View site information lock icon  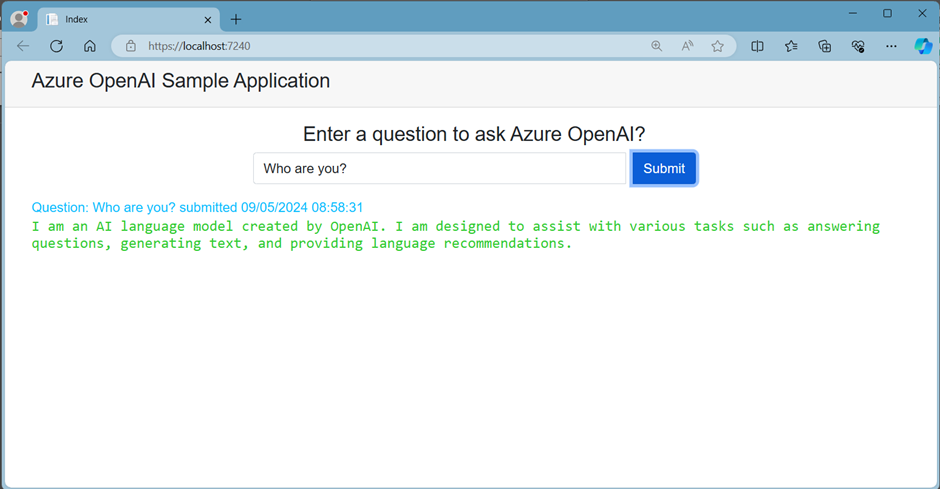click(130, 46)
